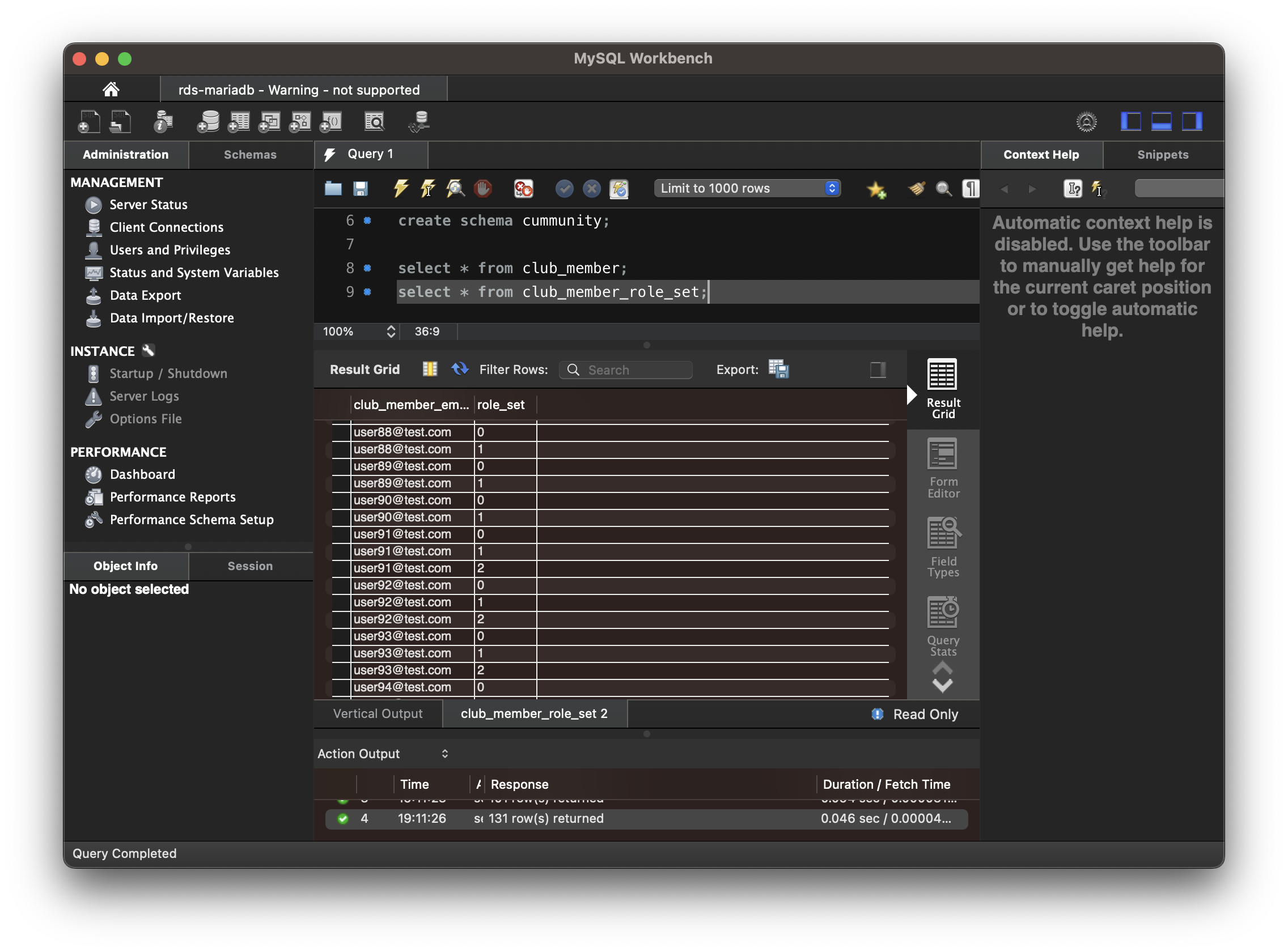Create new view toolbar icon

tap(269, 122)
